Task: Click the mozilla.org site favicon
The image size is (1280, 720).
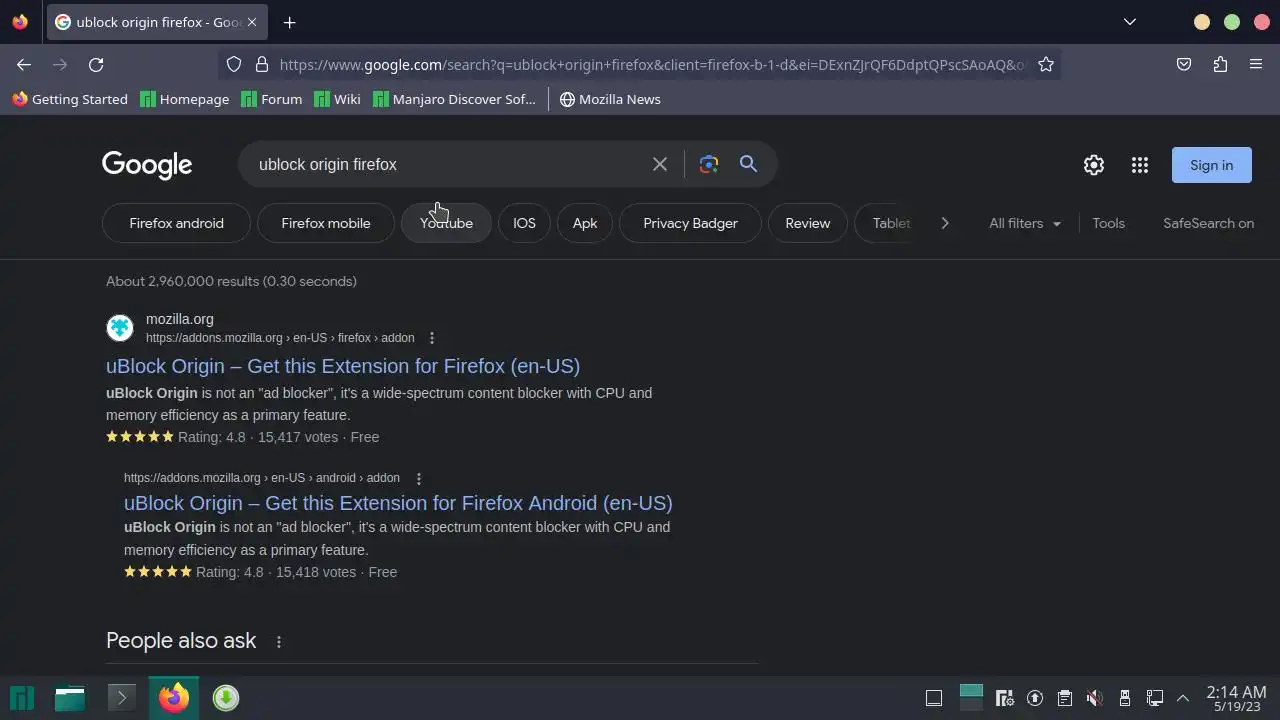Action: pos(120,327)
